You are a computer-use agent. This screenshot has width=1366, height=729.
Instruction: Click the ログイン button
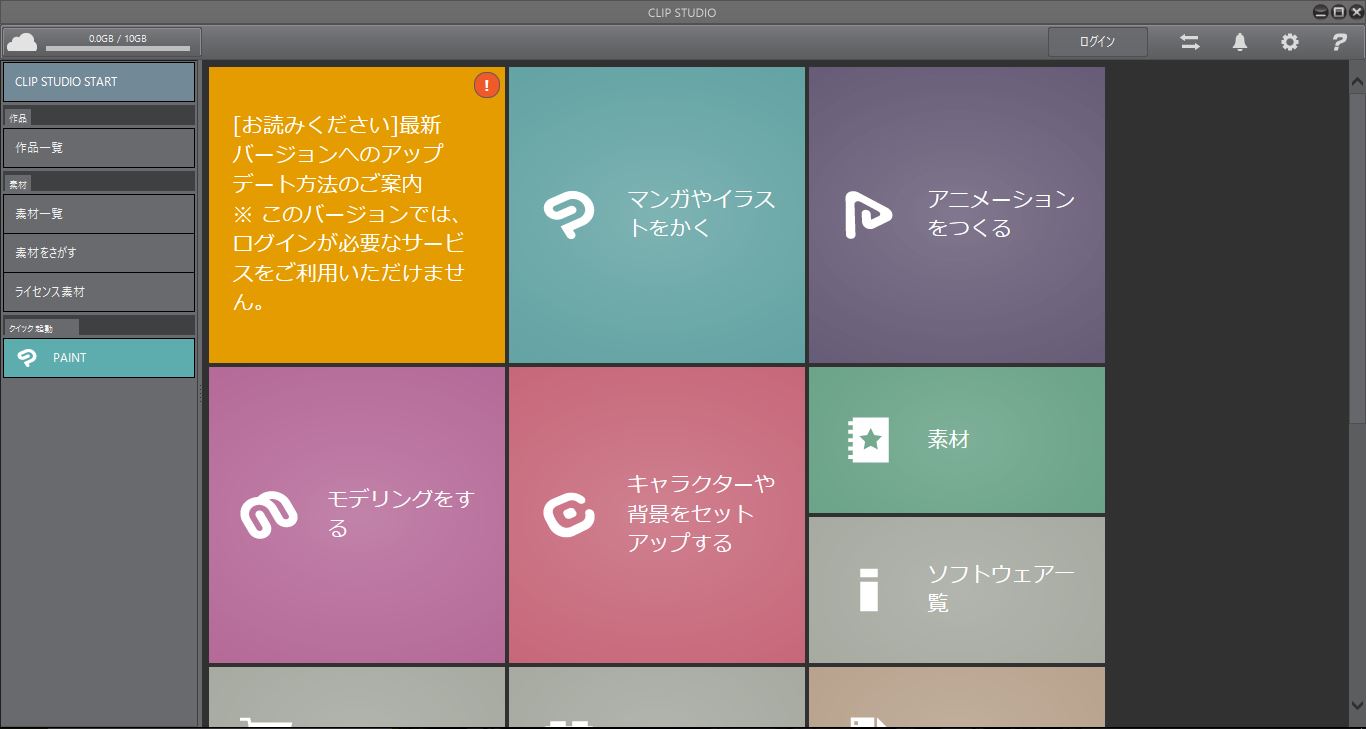pyautogui.click(x=1097, y=42)
